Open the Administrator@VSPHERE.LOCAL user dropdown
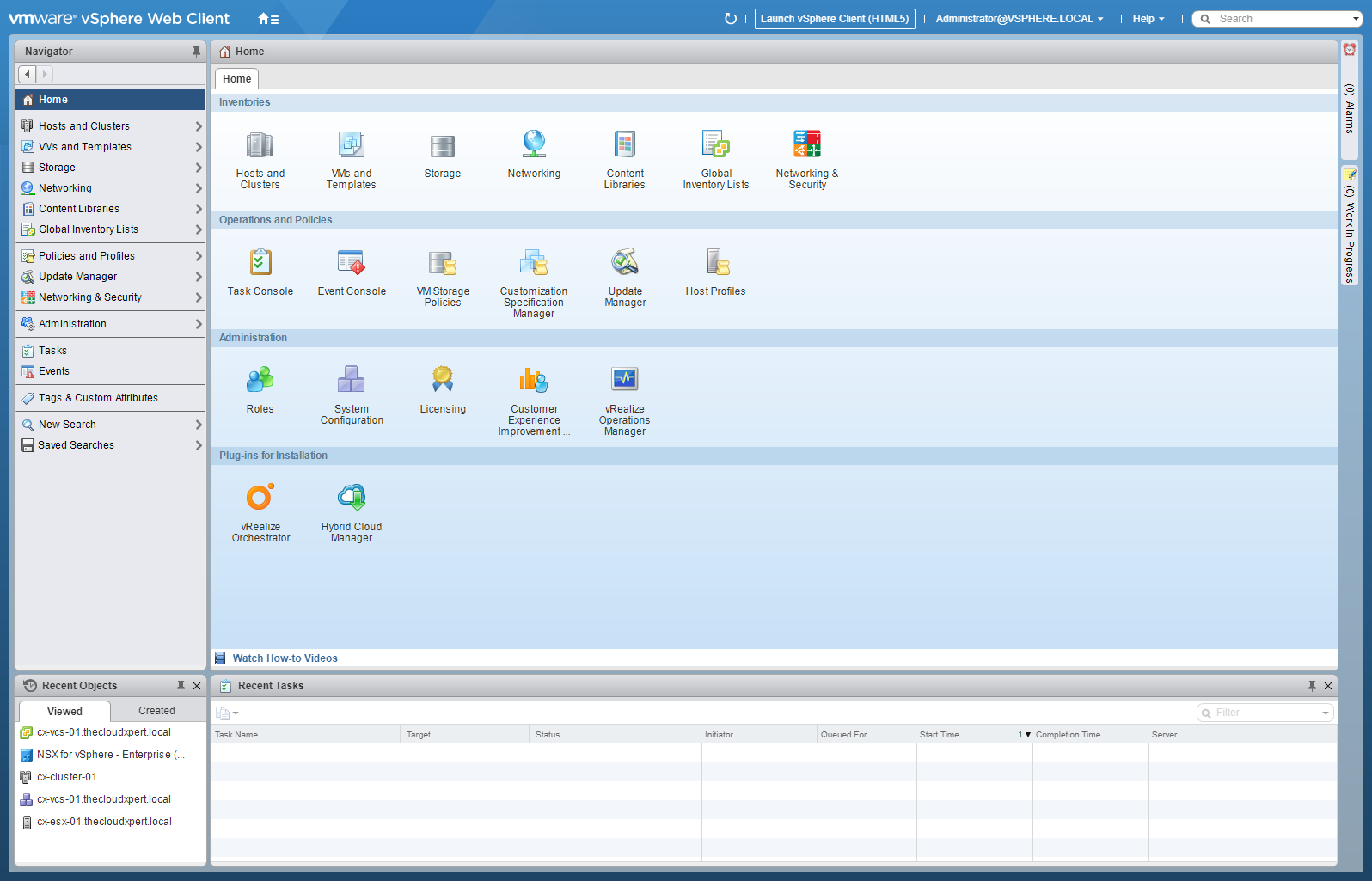Screen dimensions: 1372x881 tap(1019, 19)
